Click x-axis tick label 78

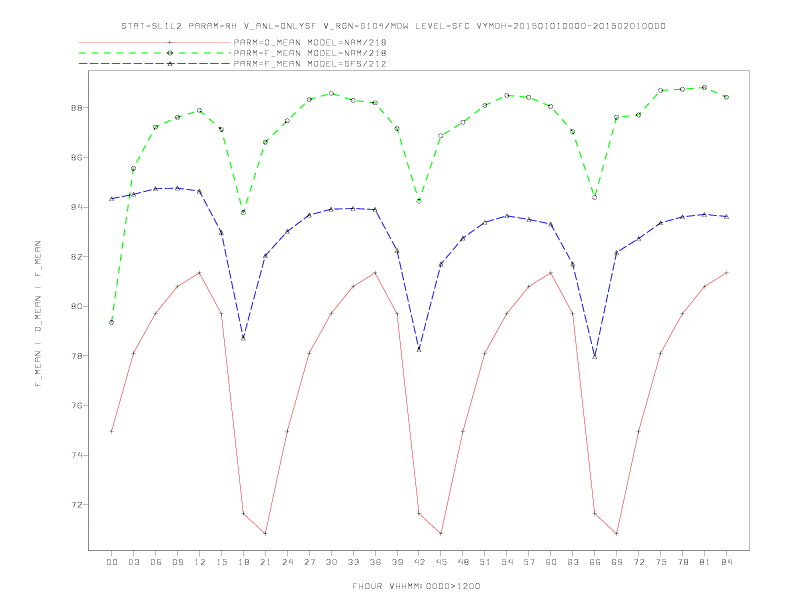pyautogui.click(x=682, y=562)
